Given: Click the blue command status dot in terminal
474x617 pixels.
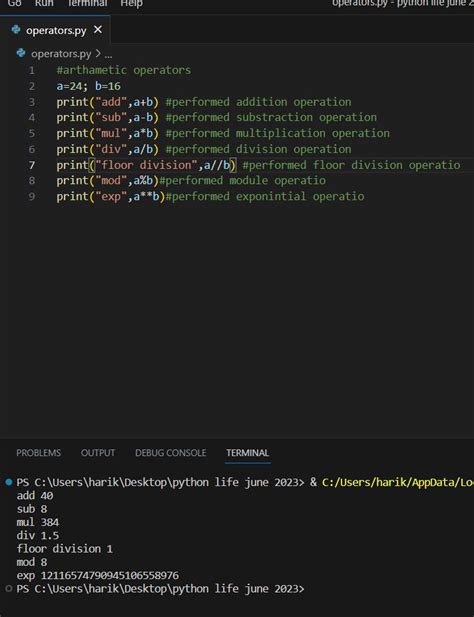Looking at the screenshot, I should pyautogui.click(x=9, y=482).
